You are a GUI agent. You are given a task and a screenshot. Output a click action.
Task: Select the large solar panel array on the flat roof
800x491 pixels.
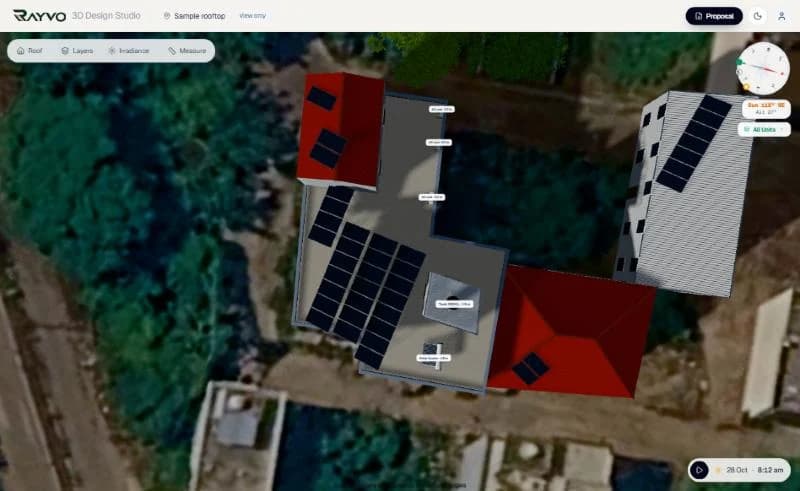(x=366, y=293)
